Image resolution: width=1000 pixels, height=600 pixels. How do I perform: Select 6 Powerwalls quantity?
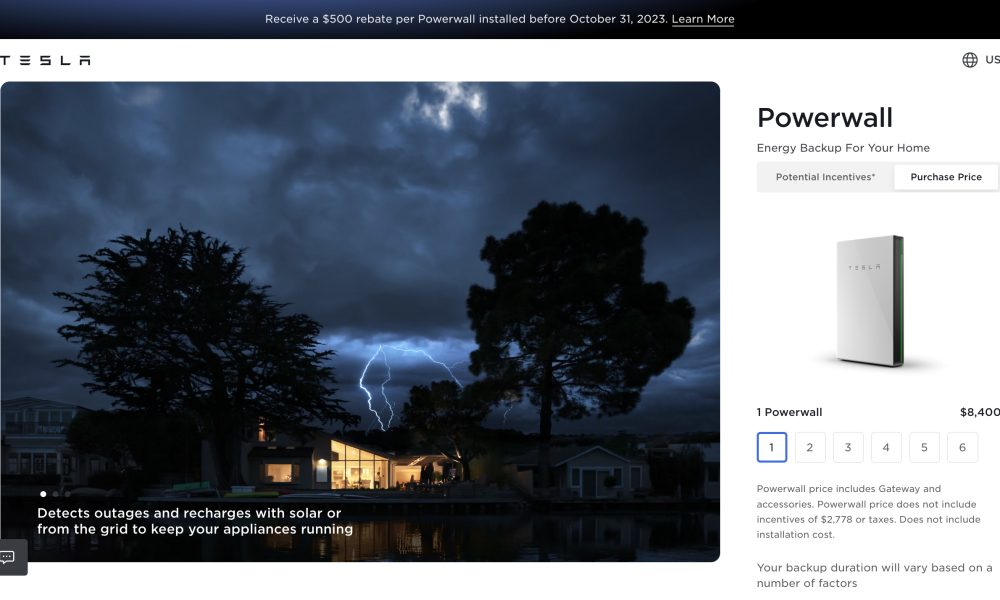962,447
